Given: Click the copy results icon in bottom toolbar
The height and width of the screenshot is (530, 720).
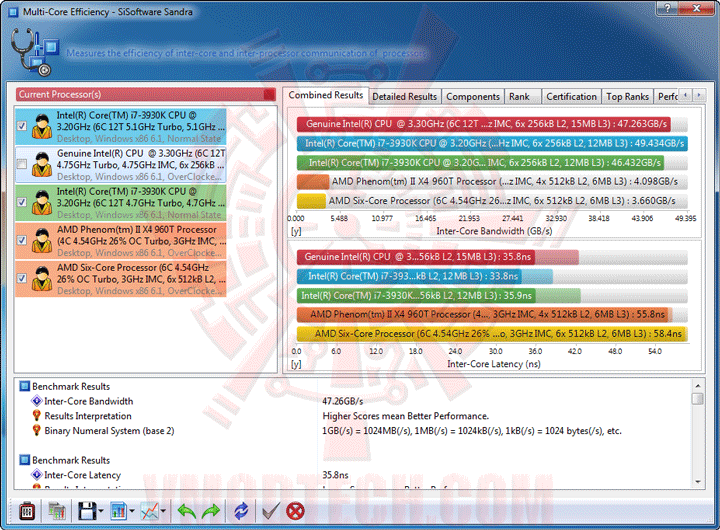Looking at the screenshot, I should click(x=56, y=511).
